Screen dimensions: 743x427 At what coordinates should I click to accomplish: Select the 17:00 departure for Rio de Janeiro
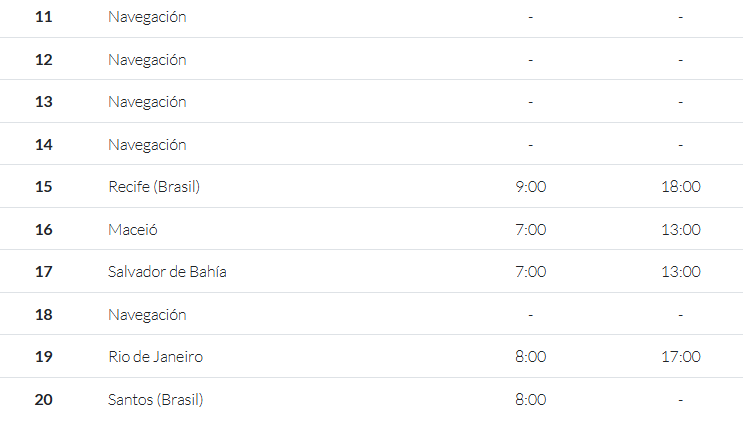pyautogui.click(x=681, y=356)
